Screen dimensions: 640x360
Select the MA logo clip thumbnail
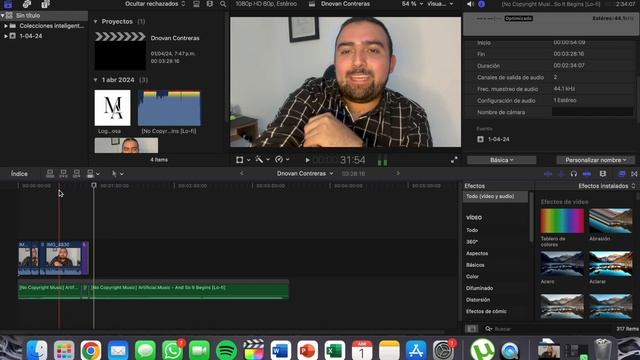(x=113, y=108)
